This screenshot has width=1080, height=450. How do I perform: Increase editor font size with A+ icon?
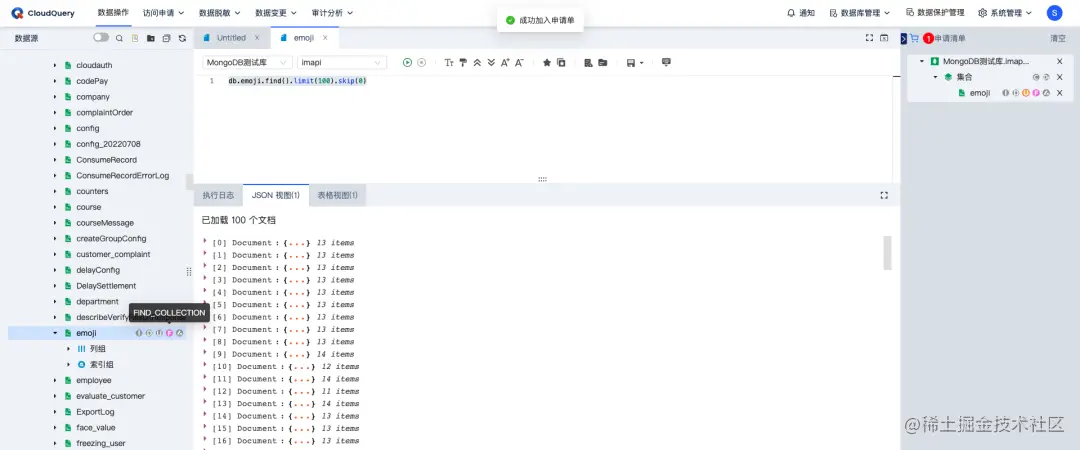coord(505,63)
